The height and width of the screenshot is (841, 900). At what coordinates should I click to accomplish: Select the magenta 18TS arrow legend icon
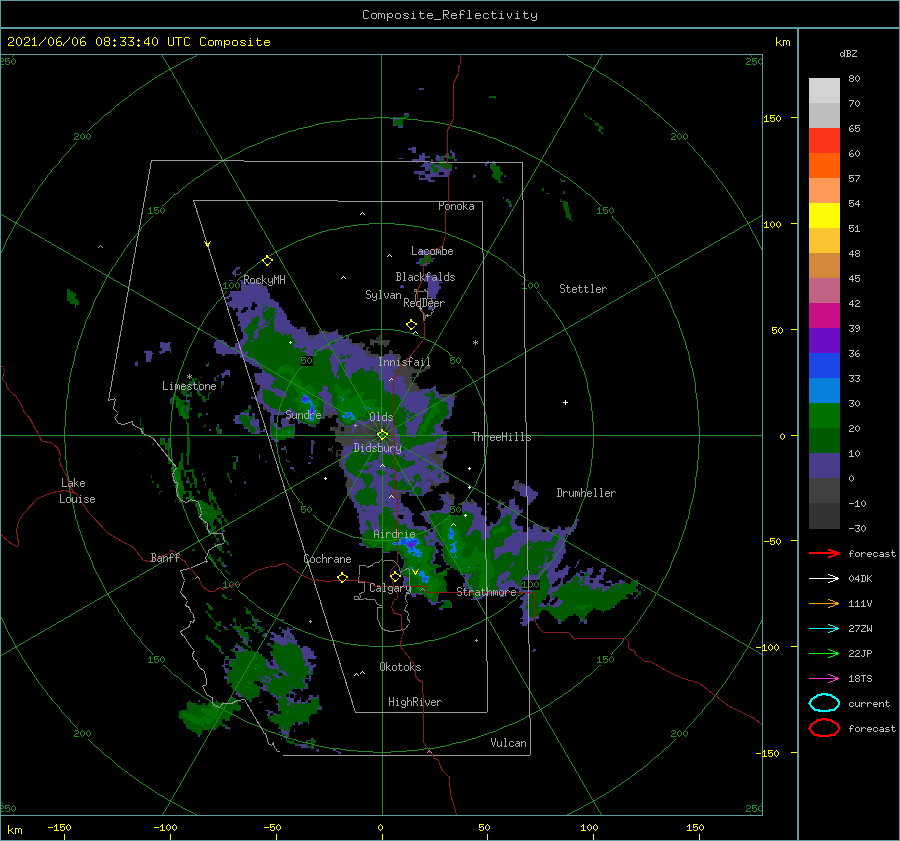click(824, 679)
